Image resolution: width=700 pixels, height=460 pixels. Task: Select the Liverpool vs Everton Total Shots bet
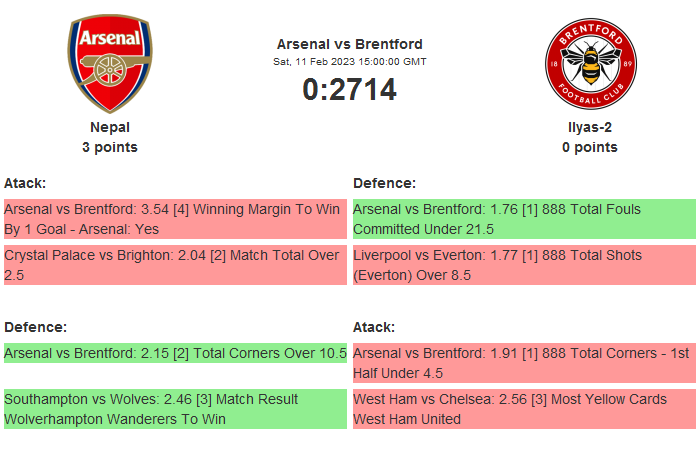524,265
